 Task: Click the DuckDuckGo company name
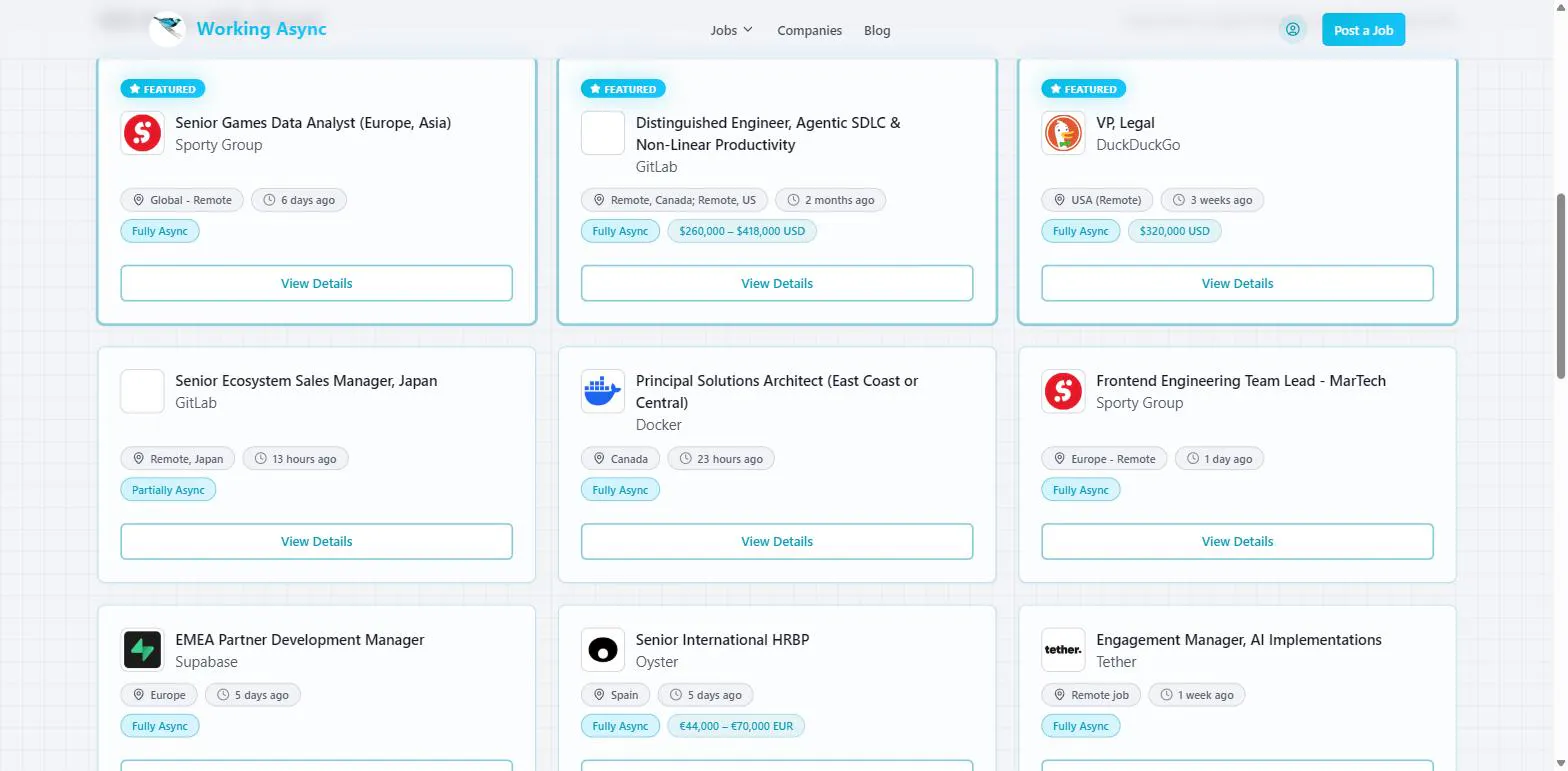click(x=1138, y=145)
